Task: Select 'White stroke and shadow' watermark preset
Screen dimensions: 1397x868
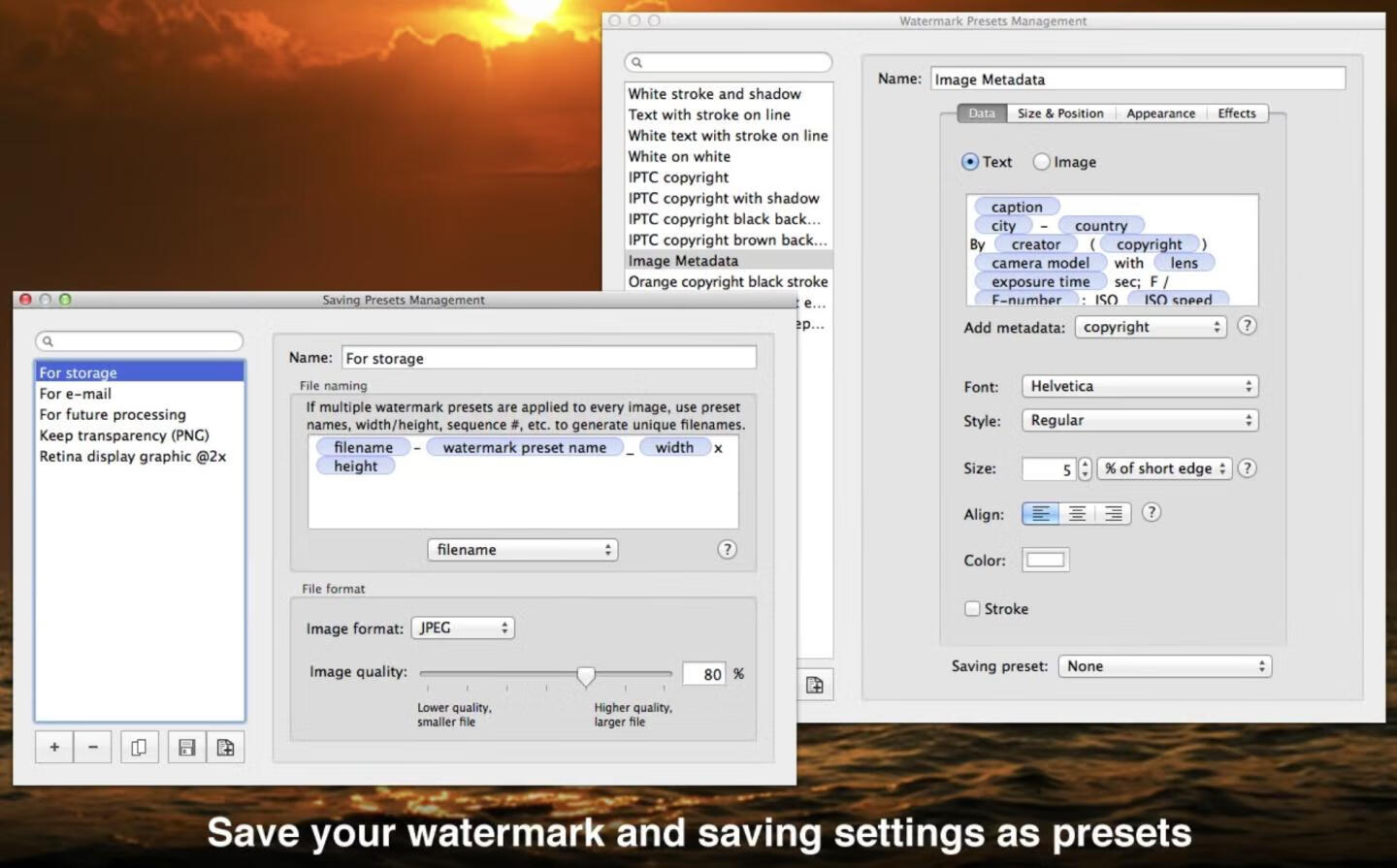Action: (x=729, y=94)
